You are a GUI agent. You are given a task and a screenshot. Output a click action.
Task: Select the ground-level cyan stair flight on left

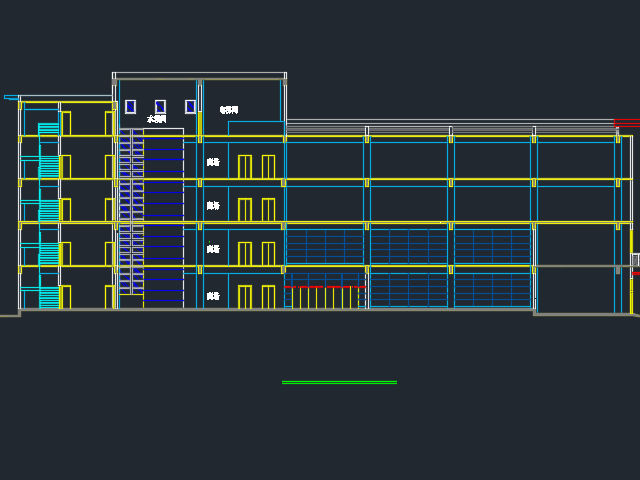coord(48,297)
